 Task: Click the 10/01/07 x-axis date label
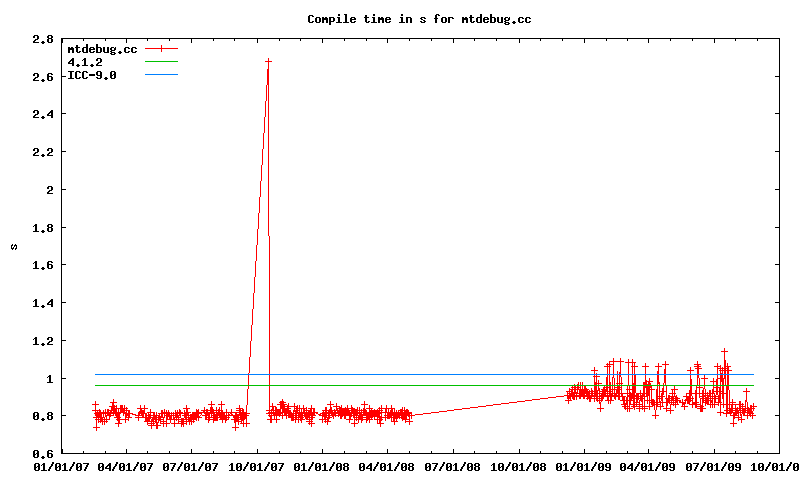click(x=256, y=466)
